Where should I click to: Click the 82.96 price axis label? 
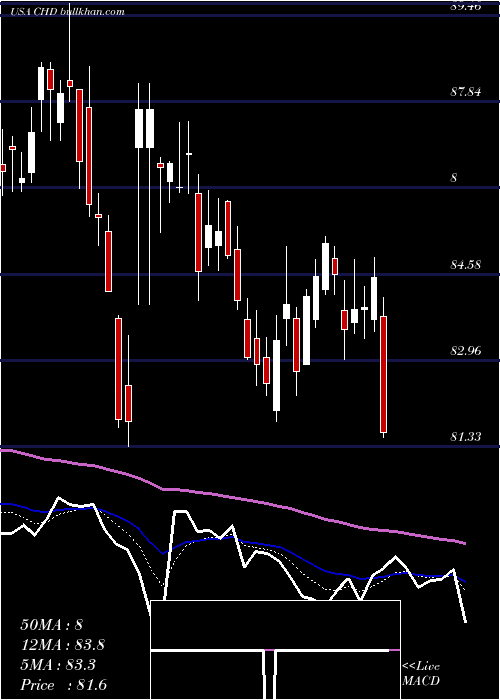pyautogui.click(x=465, y=351)
